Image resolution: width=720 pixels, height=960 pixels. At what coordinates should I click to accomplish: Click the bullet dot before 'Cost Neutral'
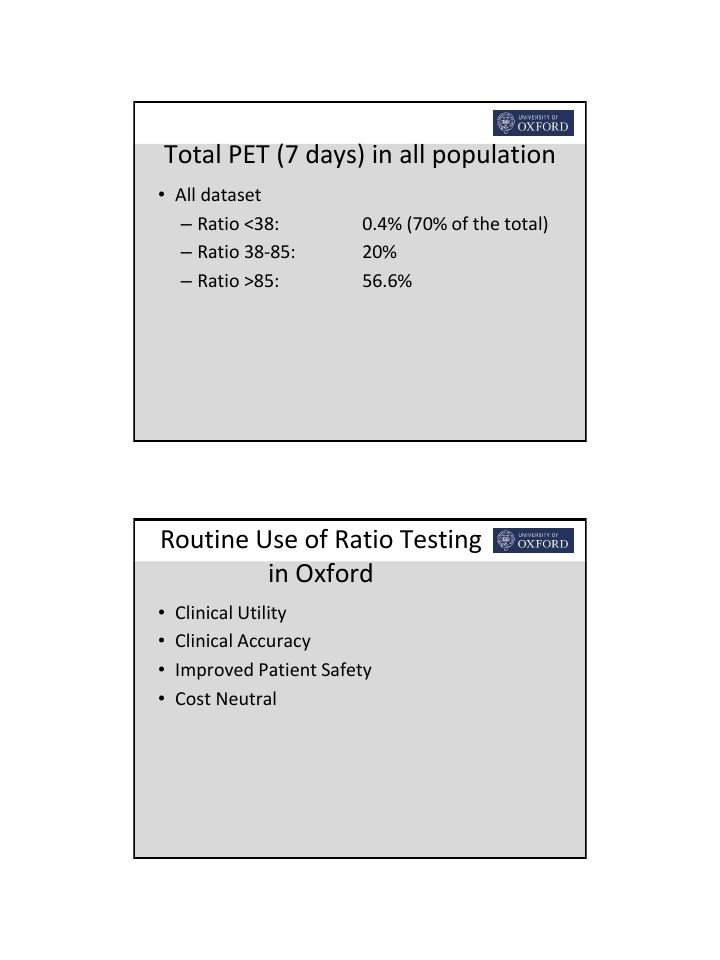[162, 699]
